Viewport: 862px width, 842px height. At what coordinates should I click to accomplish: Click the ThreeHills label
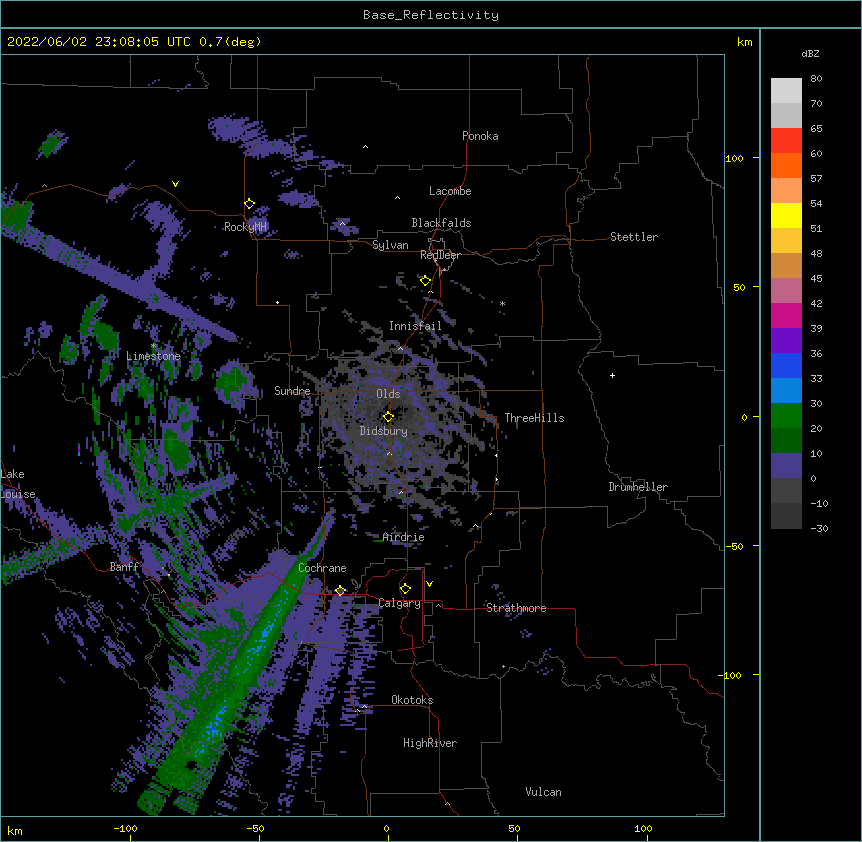(x=534, y=418)
